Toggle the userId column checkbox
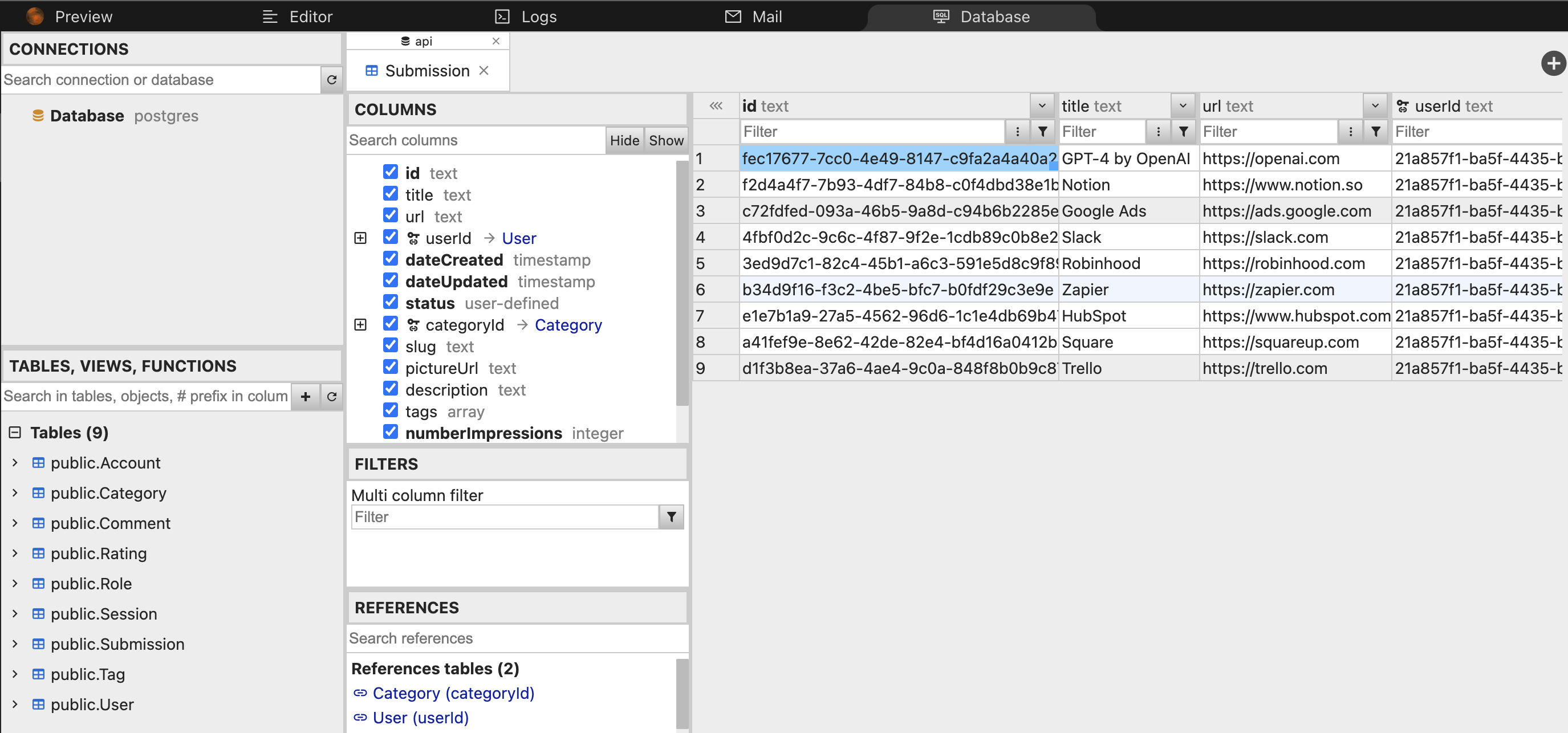The height and width of the screenshot is (733, 1568). pyautogui.click(x=391, y=237)
